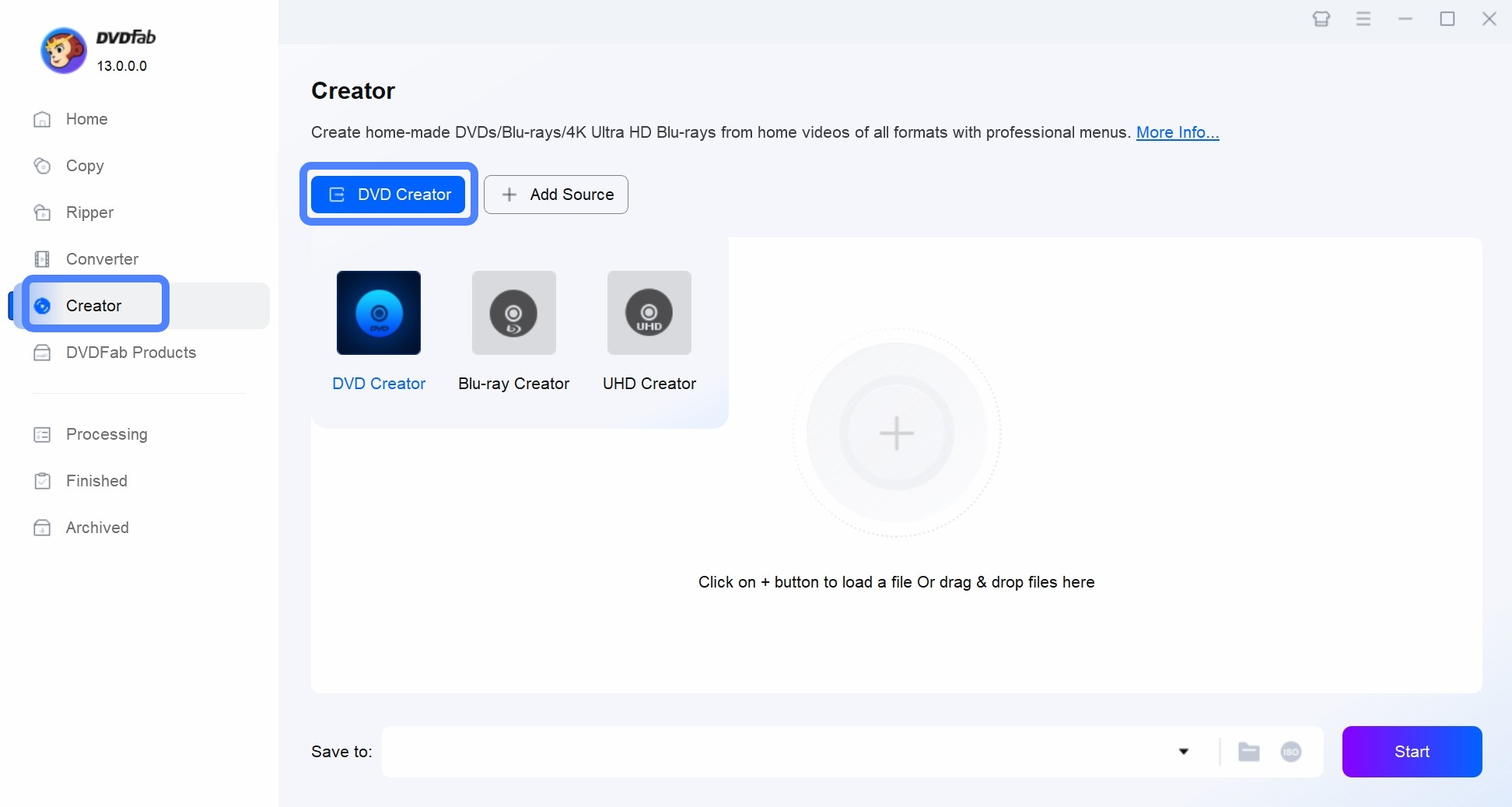Click the DVDfab logo icon

pos(63,50)
